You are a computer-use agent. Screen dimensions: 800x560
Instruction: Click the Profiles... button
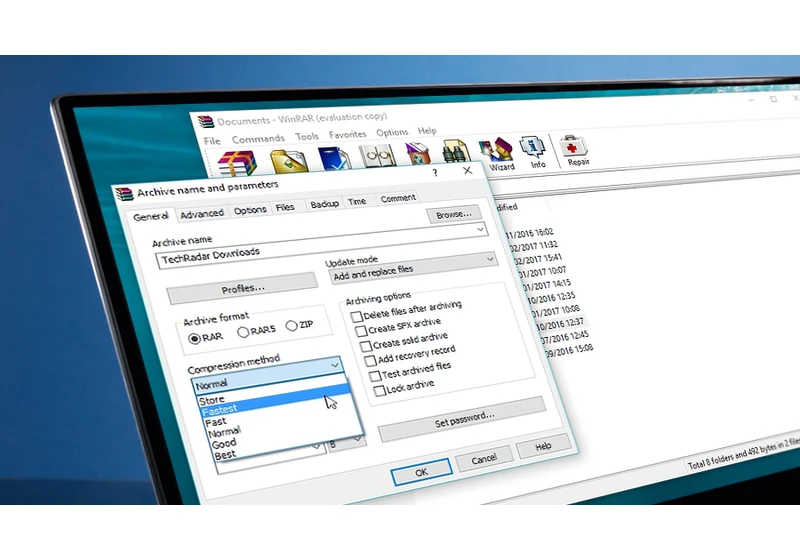click(x=242, y=289)
